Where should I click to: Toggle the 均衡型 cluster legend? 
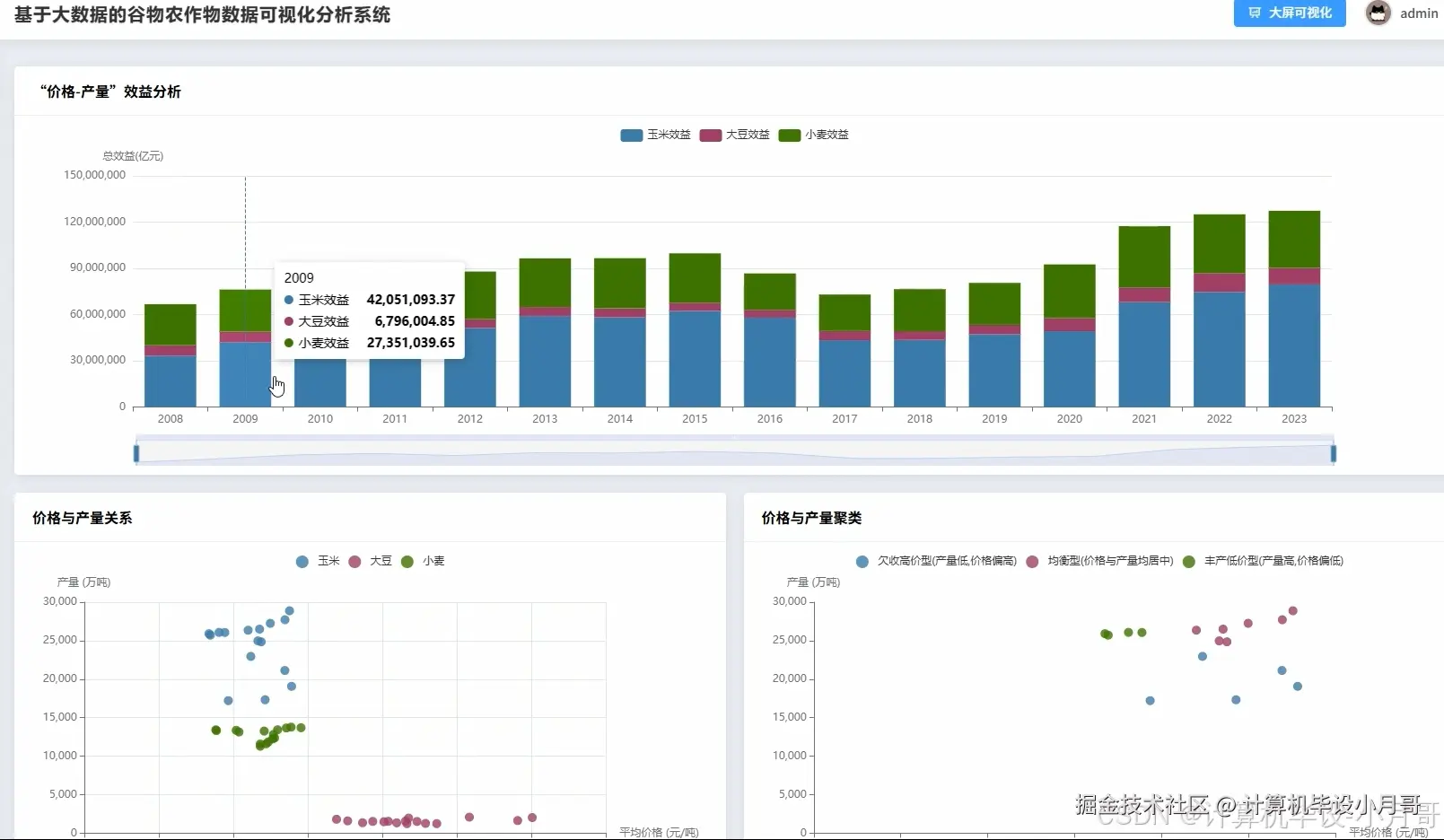1099,561
